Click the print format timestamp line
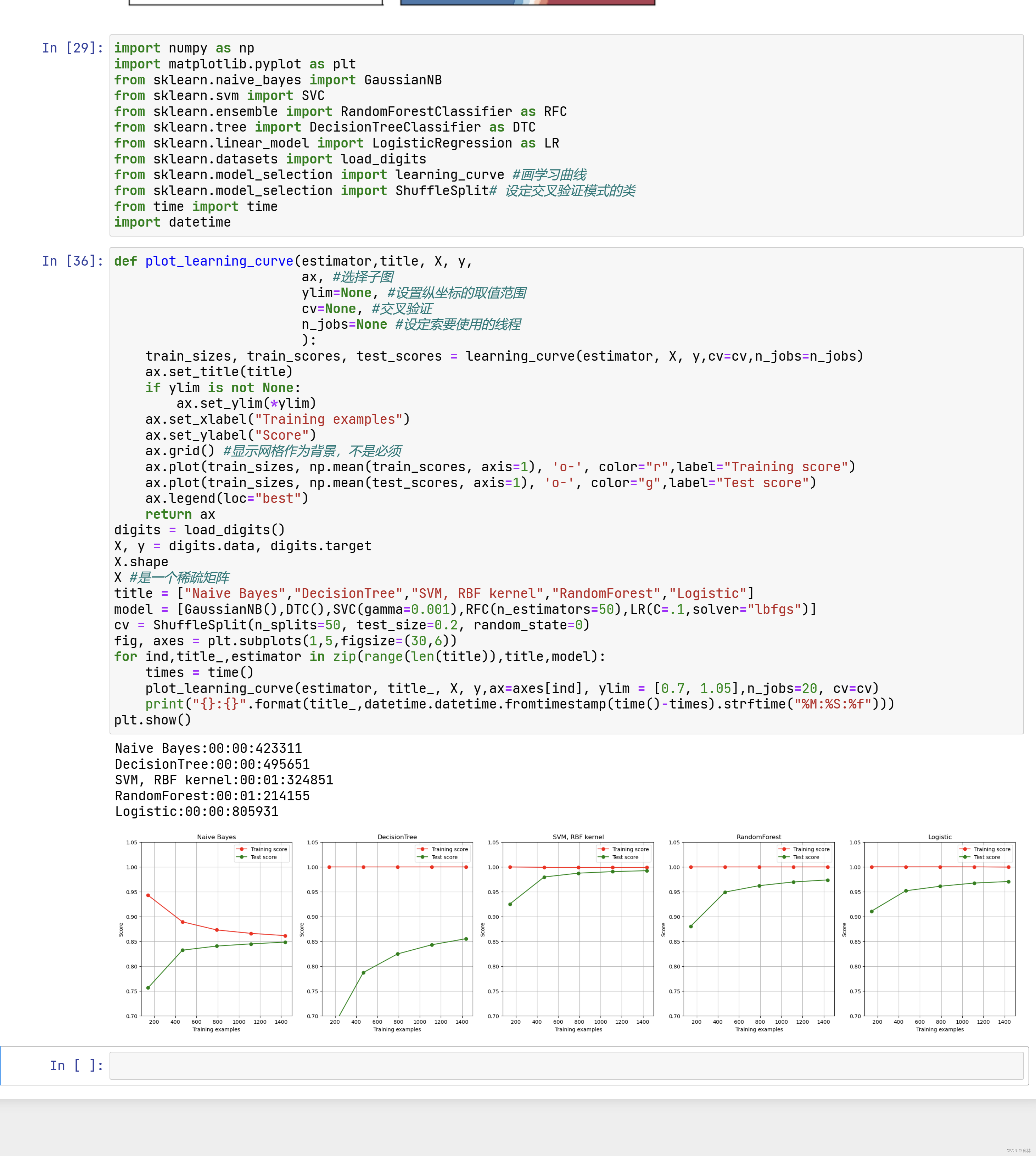This screenshot has height=1156, width=1036. (520, 705)
